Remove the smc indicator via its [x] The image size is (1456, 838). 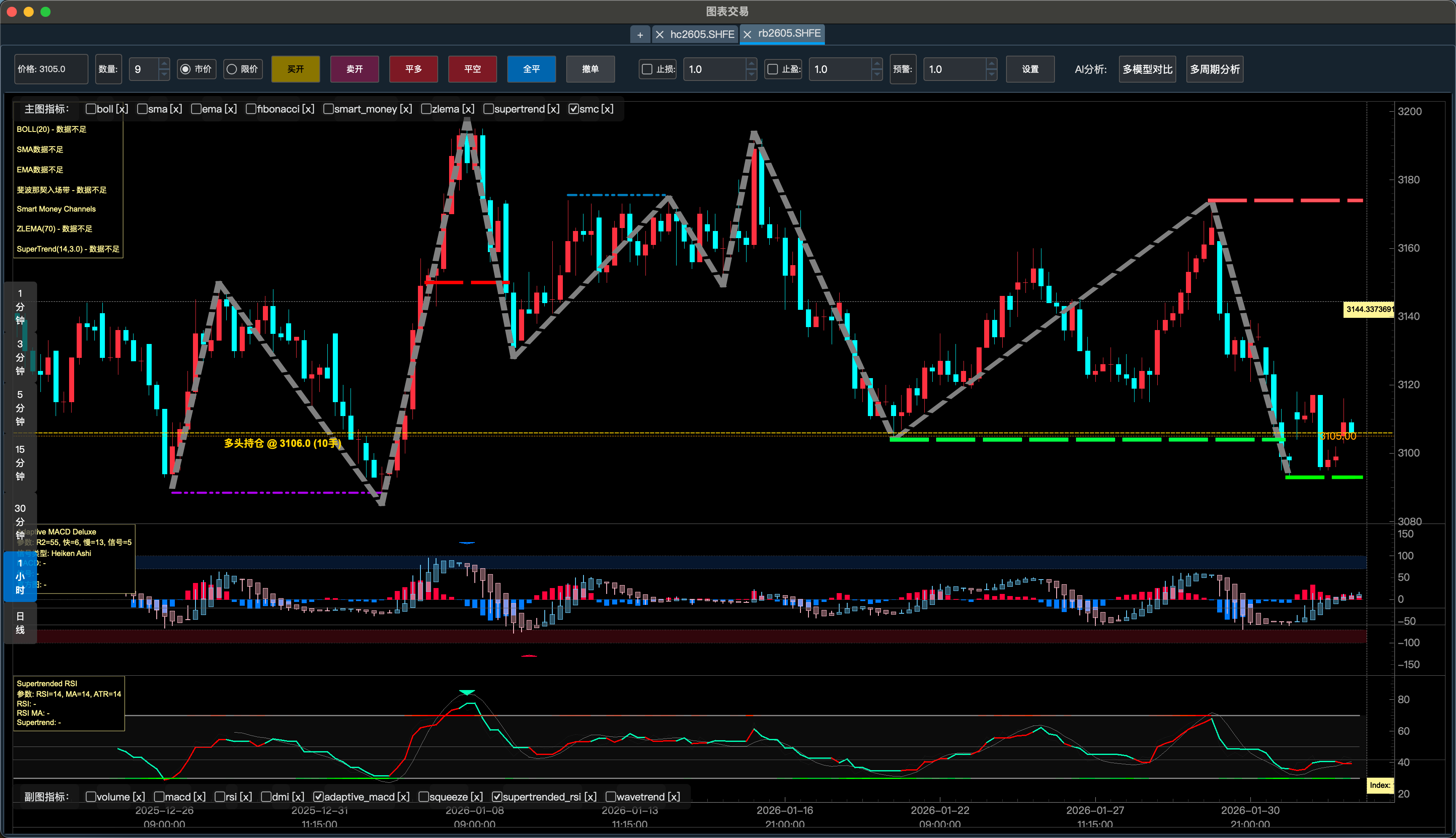(x=607, y=109)
